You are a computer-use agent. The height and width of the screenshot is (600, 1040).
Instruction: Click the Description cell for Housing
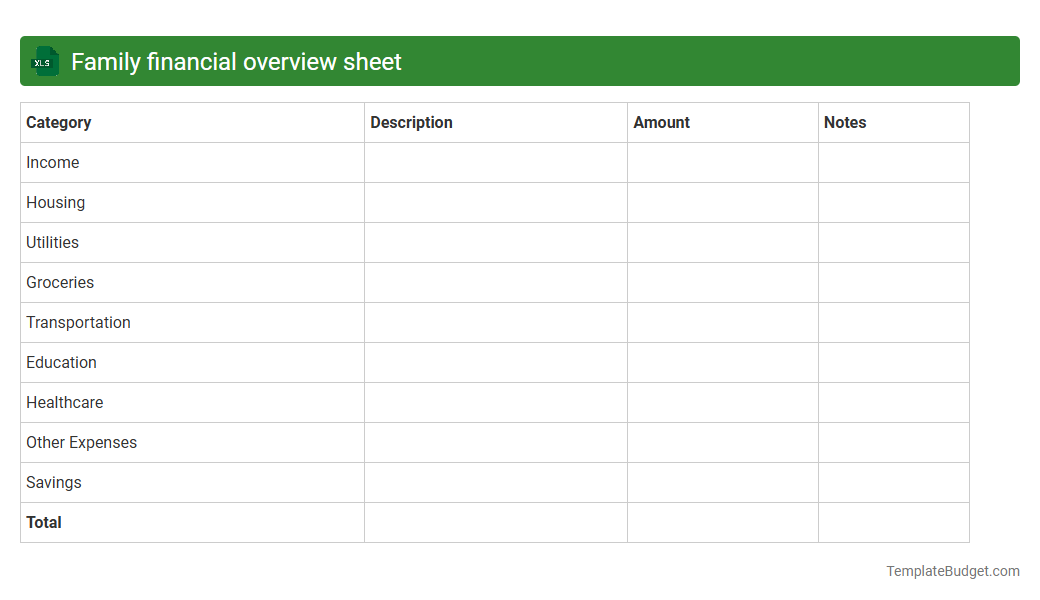pos(495,202)
